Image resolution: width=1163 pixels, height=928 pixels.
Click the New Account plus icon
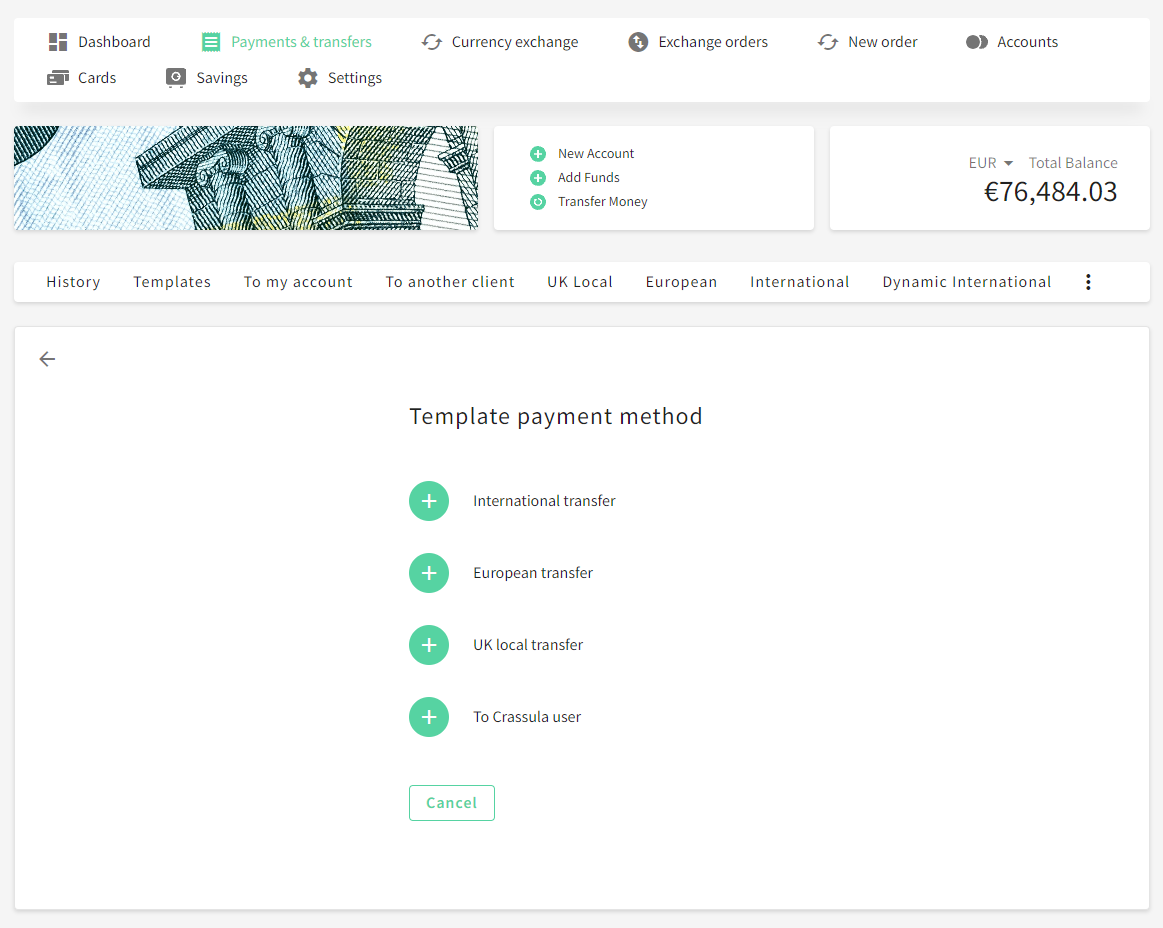(538, 154)
